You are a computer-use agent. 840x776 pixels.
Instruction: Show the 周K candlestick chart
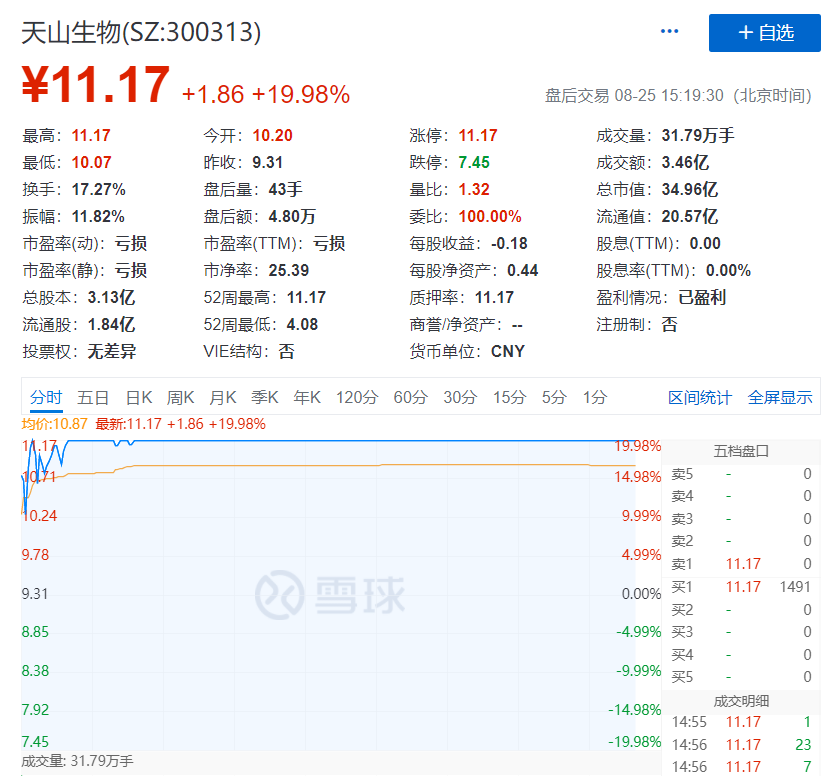click(181, 397)
